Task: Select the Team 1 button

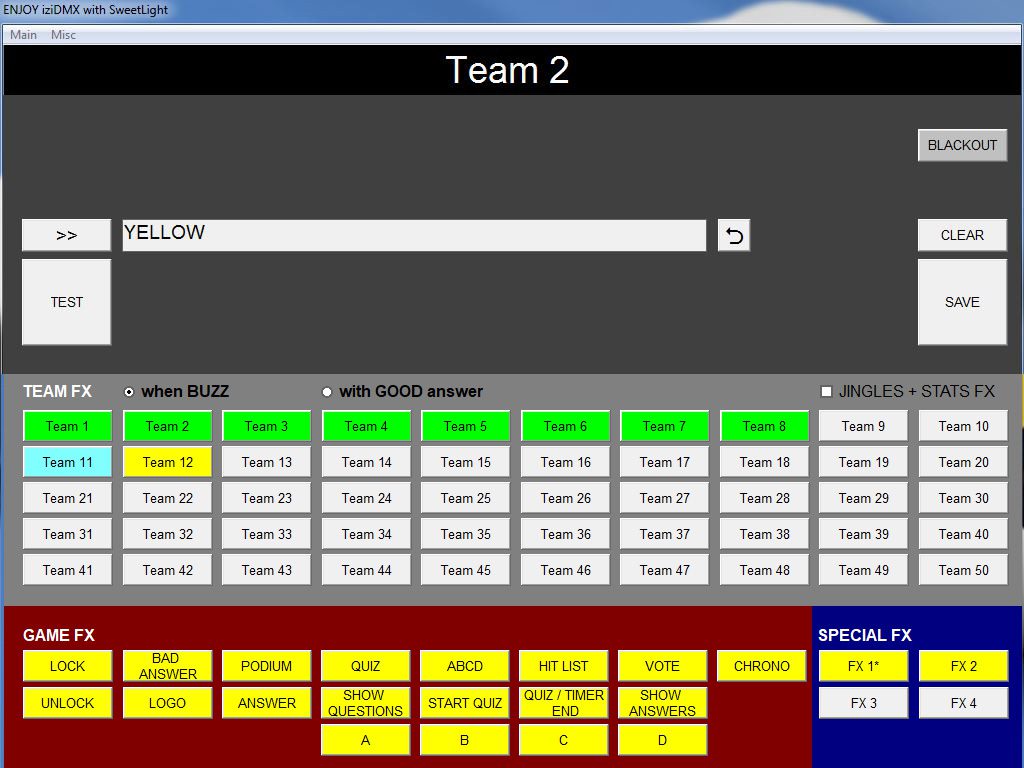Action: pyautogui.click(x=67, y=426)
